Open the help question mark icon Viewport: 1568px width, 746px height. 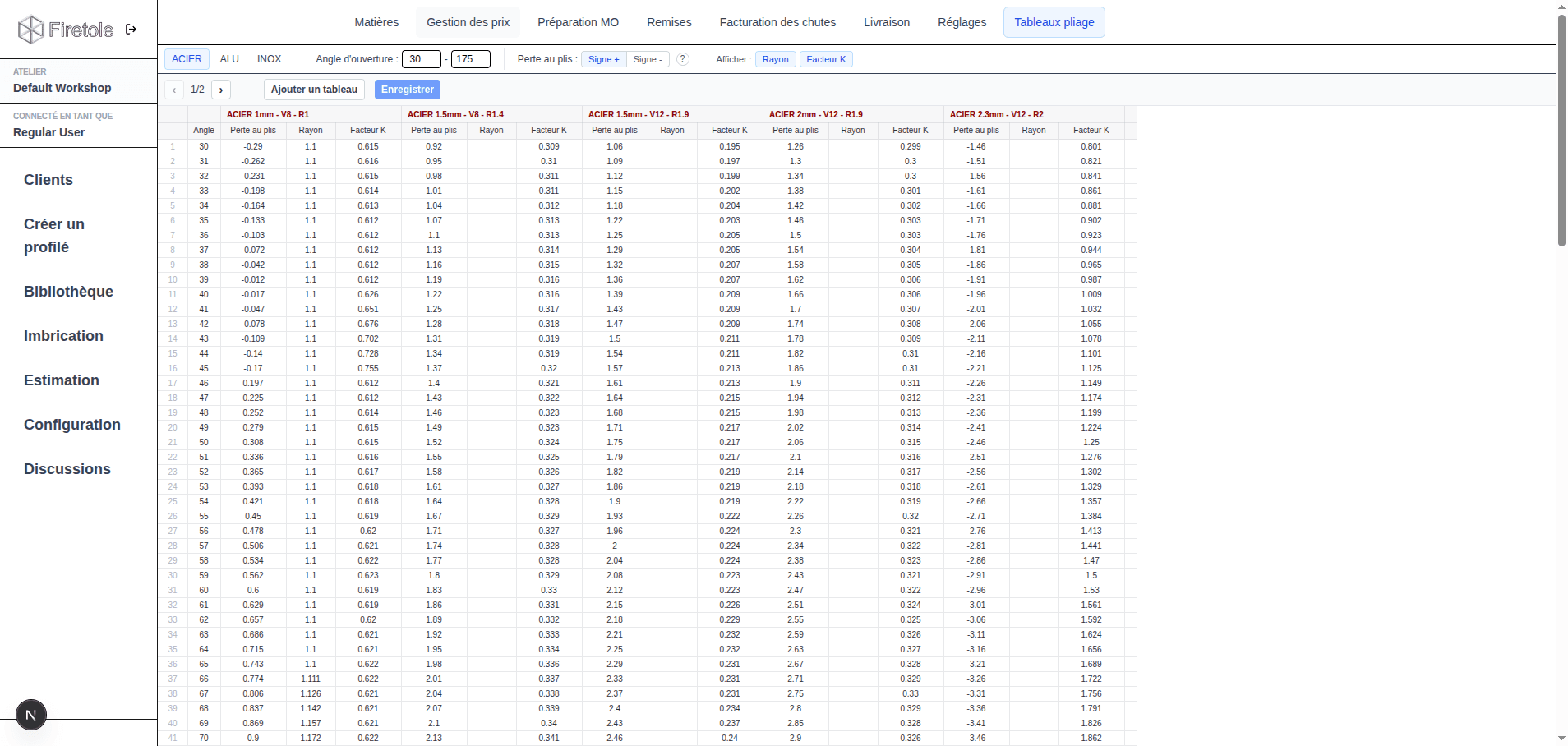[x=683, y=59]
